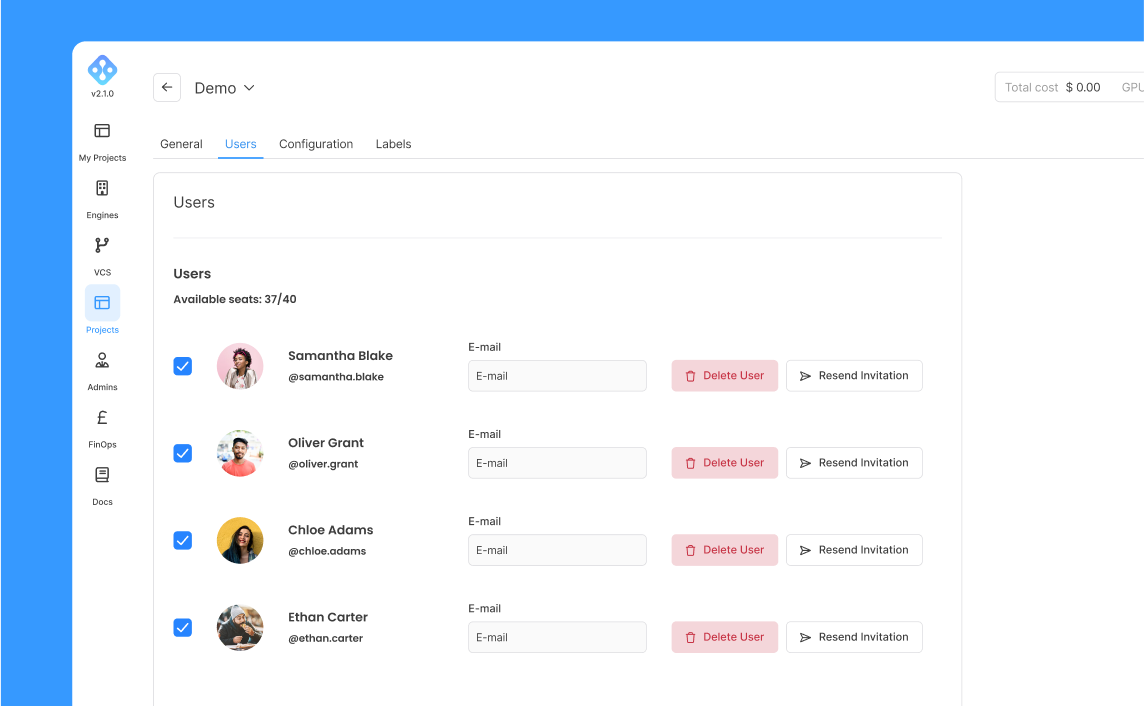
Task: Switch to the General tab
Action: click(181, 144)
